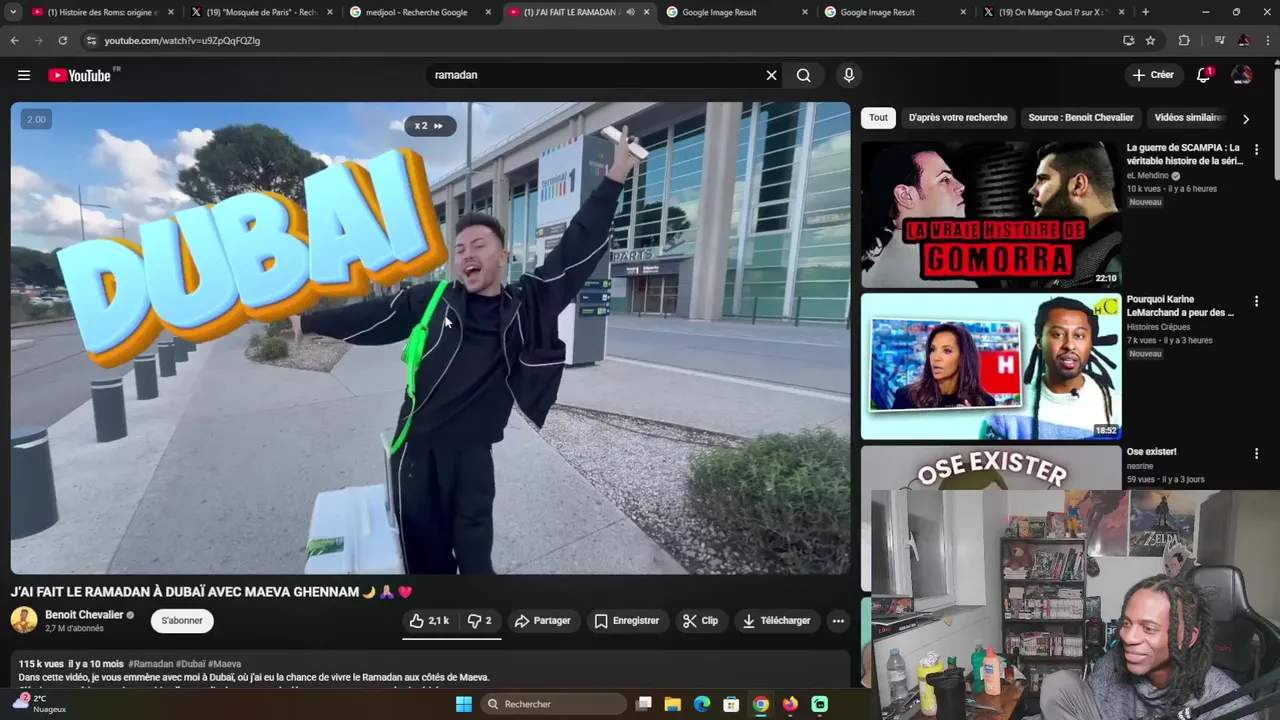Open the YouTube hamburger guide menu

coord(24,75)
